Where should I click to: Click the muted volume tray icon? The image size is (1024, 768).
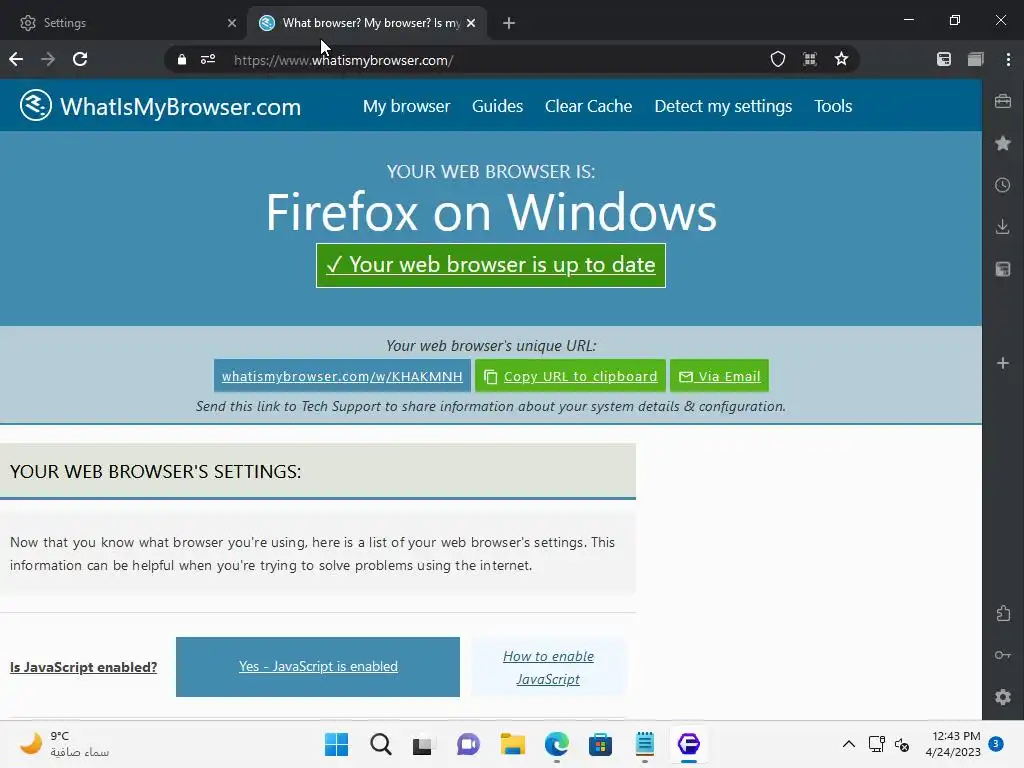902,744
